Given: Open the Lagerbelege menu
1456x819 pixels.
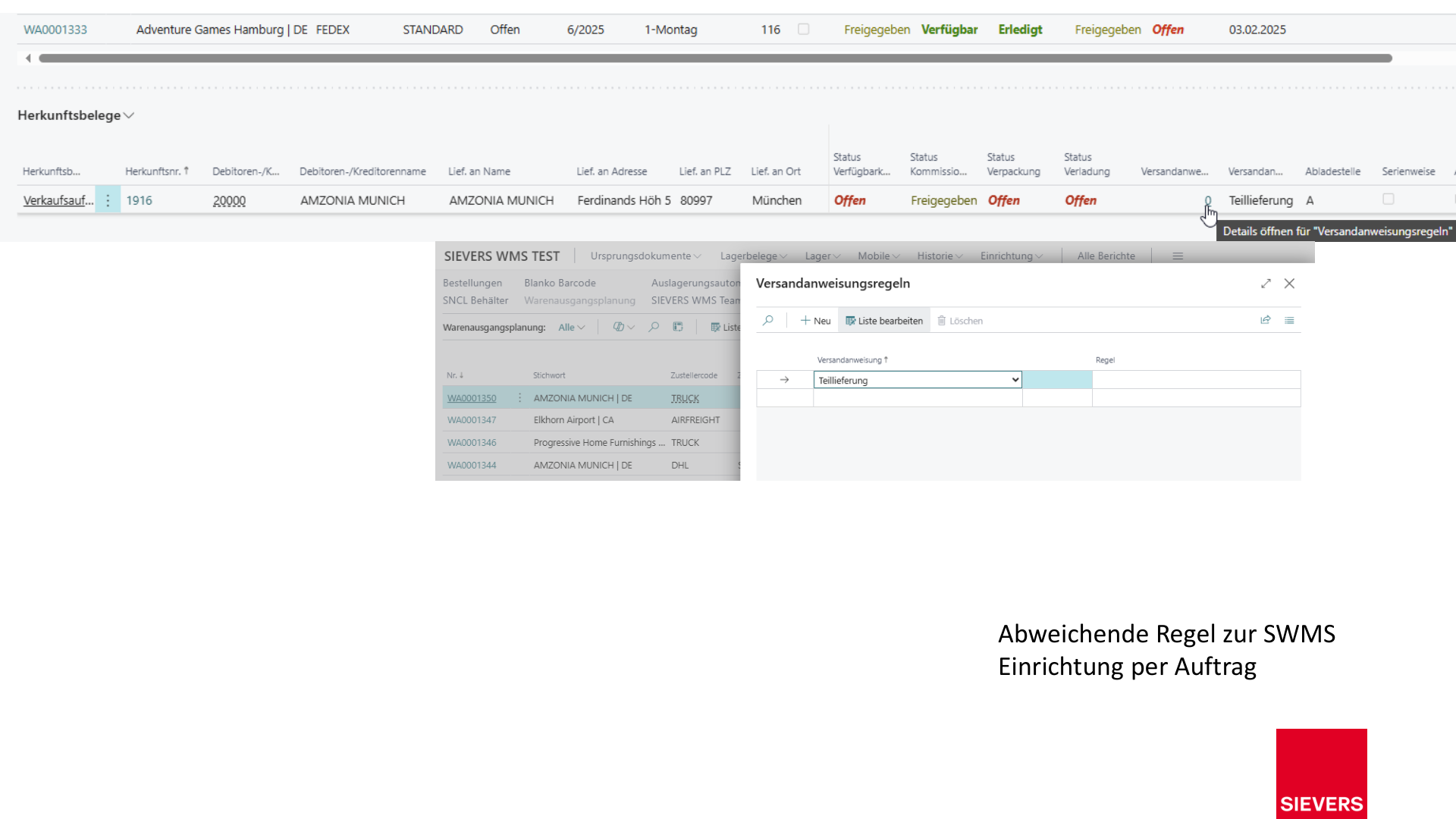Looking at the screenshot, I should pyautogui.click(x=754, y=256).
